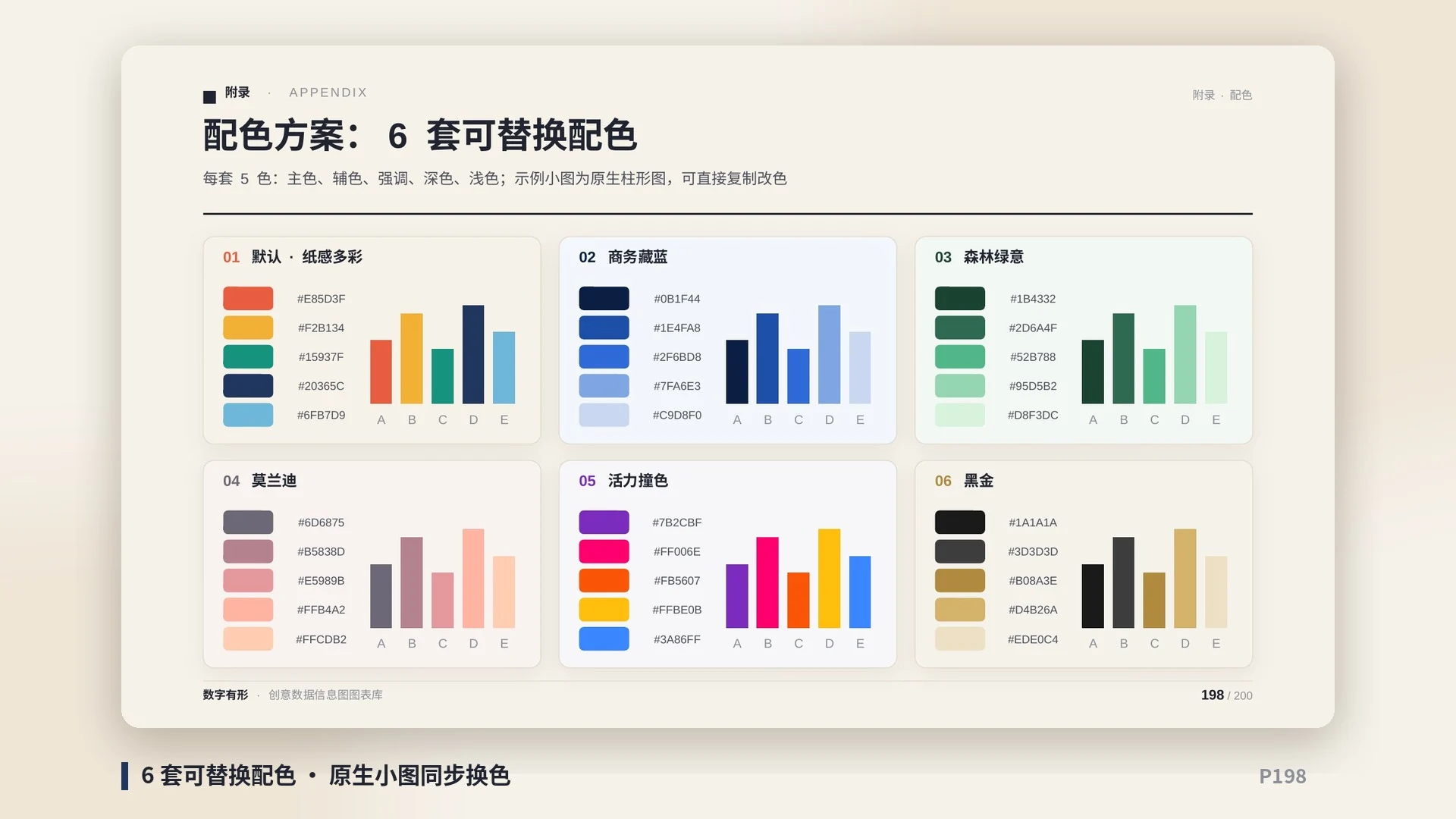Click the '#FB5607' hex code text

point(677,581)
